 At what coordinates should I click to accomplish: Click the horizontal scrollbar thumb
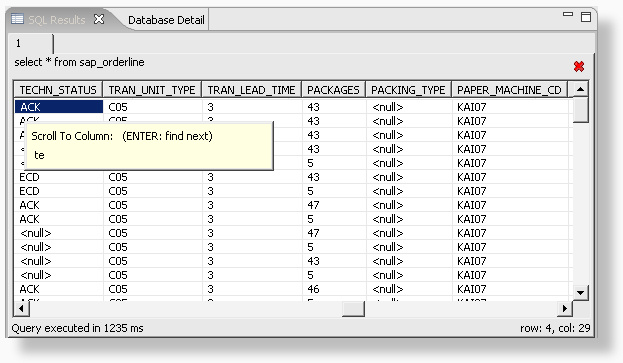353,309
